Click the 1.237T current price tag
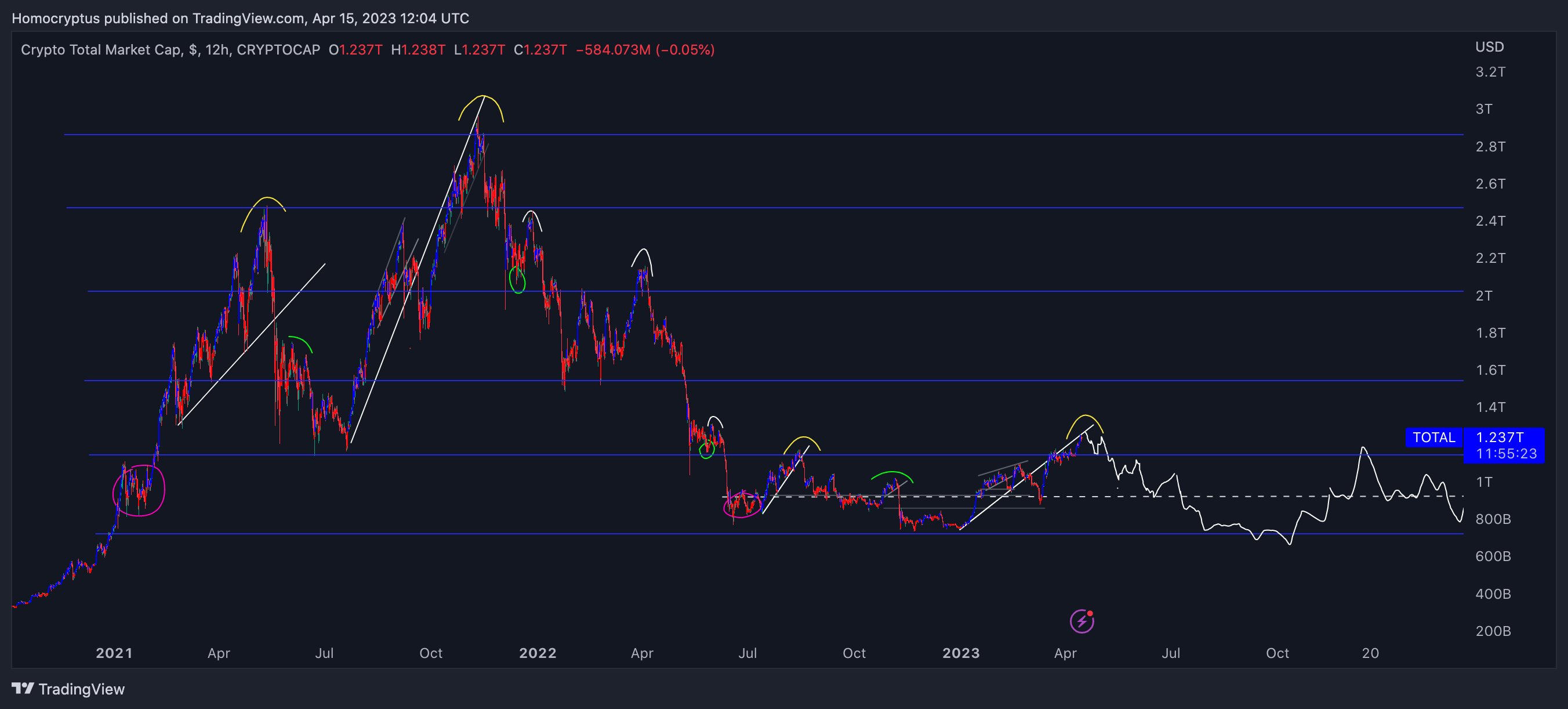 pyautogui.click(x=1500, y=437)
